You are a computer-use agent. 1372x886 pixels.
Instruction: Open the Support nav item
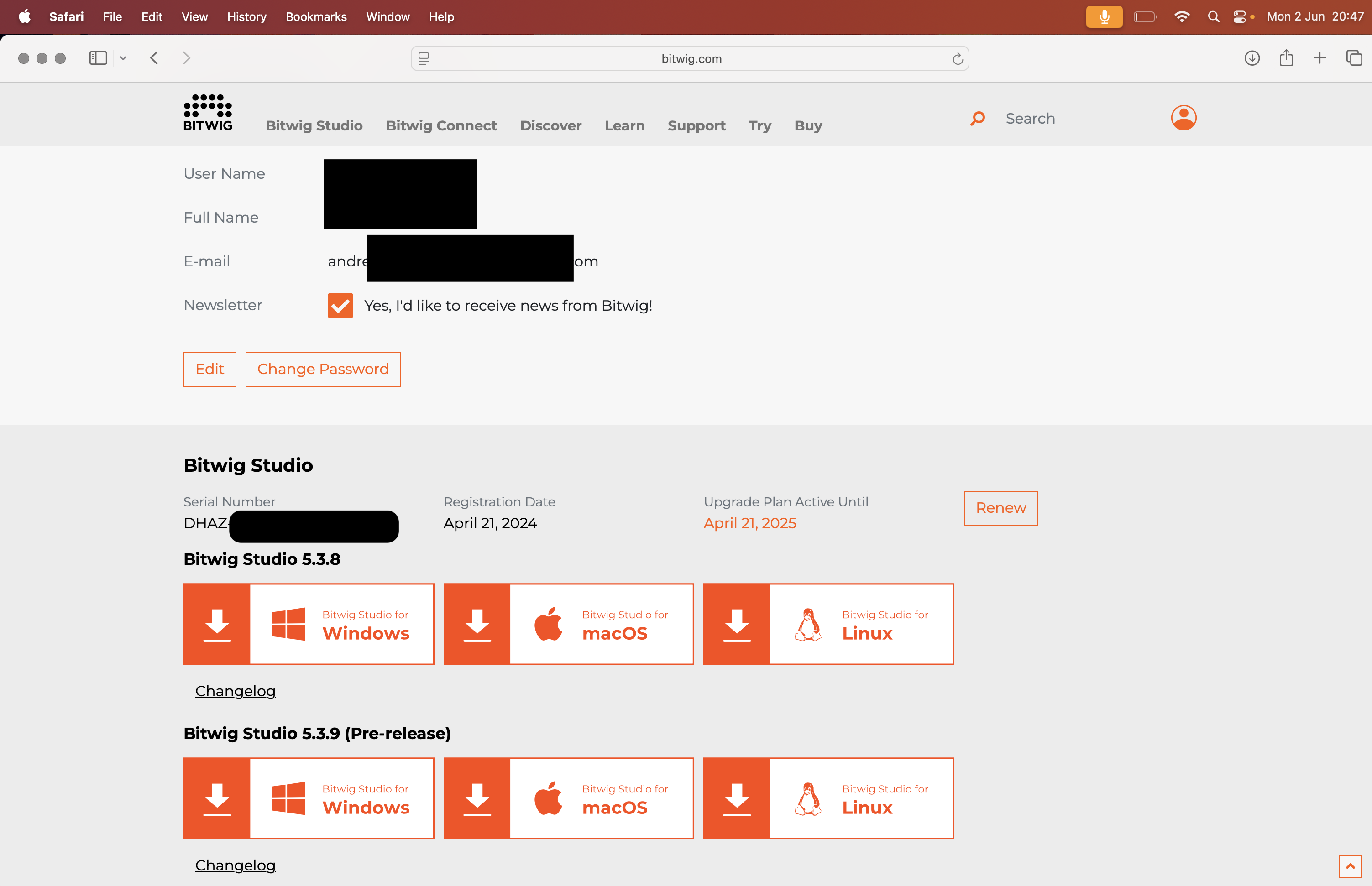coord(696,125)
